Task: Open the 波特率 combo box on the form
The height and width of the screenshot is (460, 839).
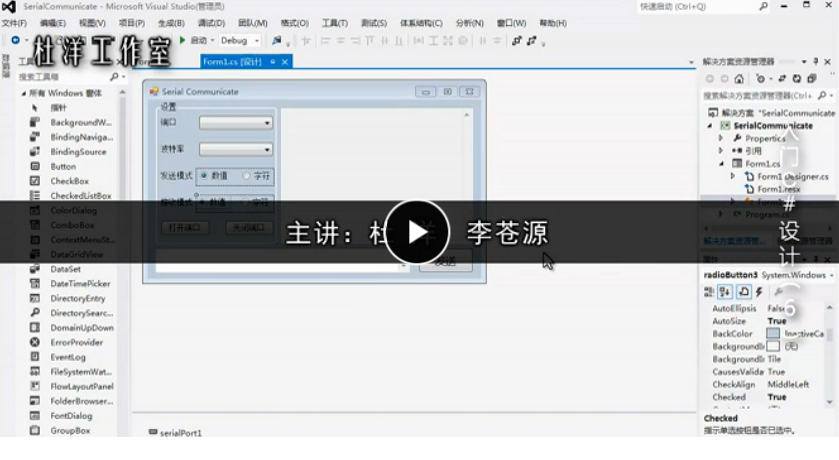Action: tap(267, 149)
